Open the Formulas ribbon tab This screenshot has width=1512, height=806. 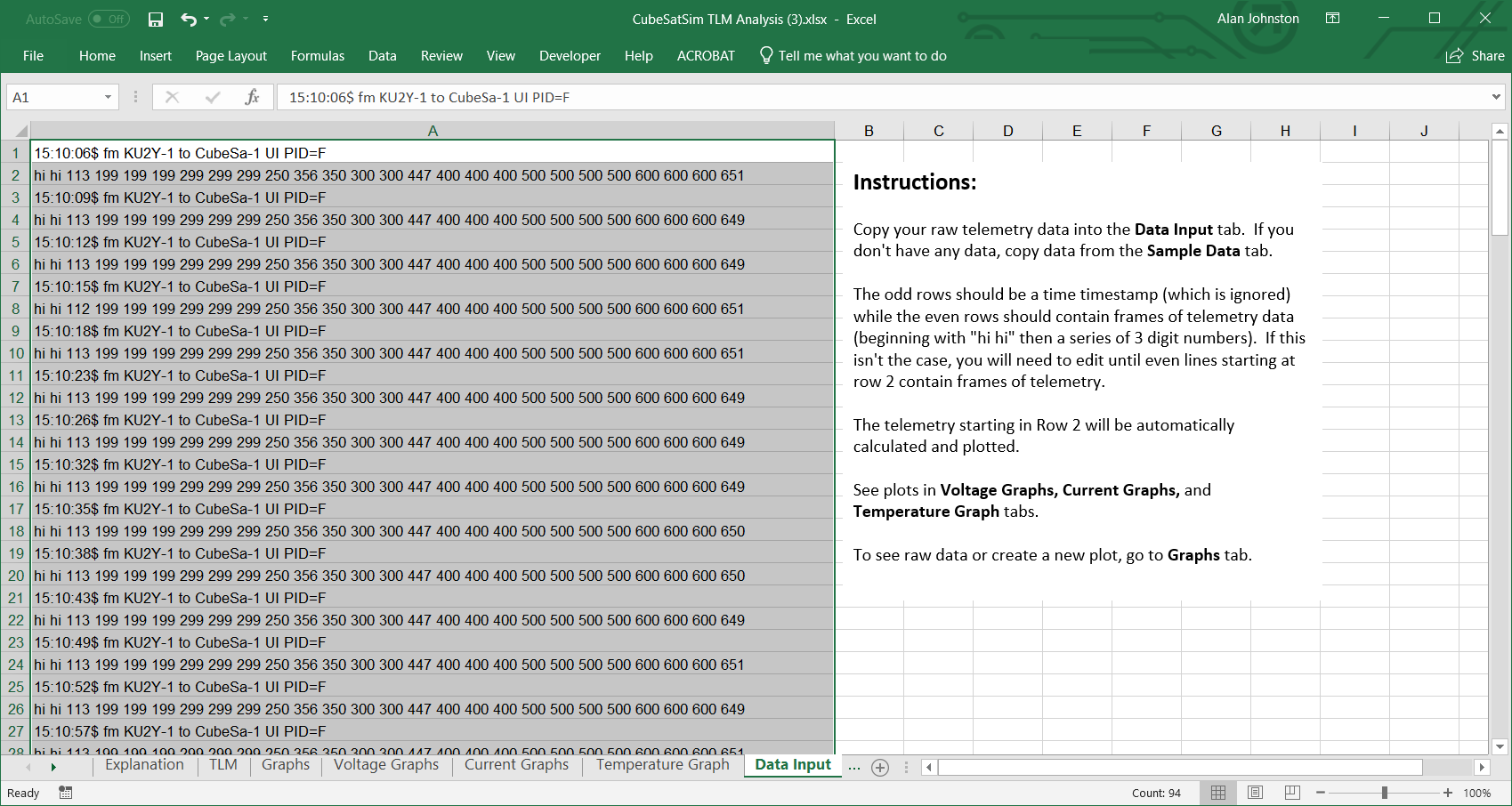(318, 56)
